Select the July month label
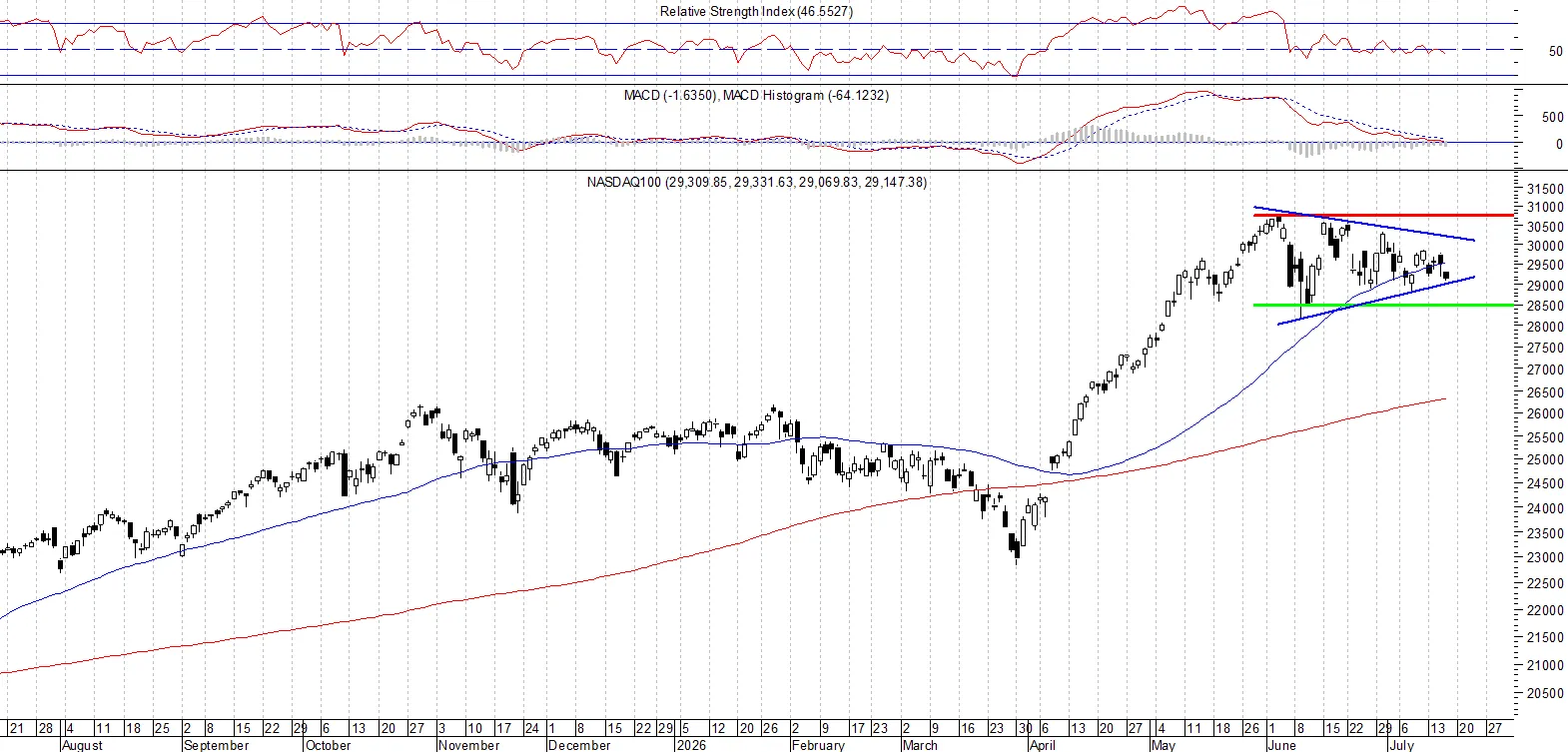 pyautogui.click(x=1402, y=745)
